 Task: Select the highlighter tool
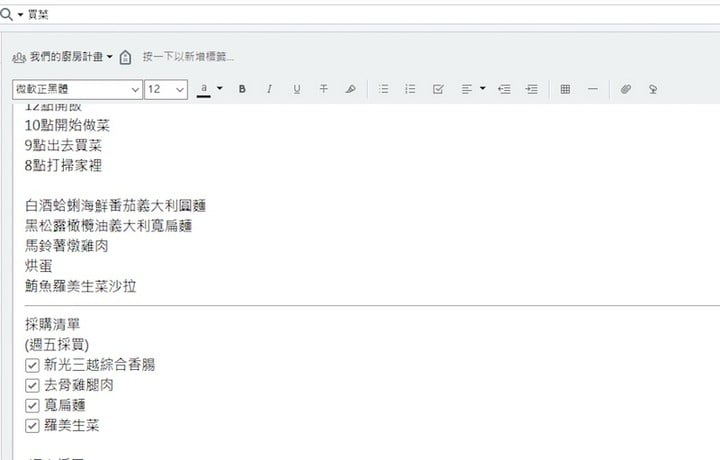point(350,89)
